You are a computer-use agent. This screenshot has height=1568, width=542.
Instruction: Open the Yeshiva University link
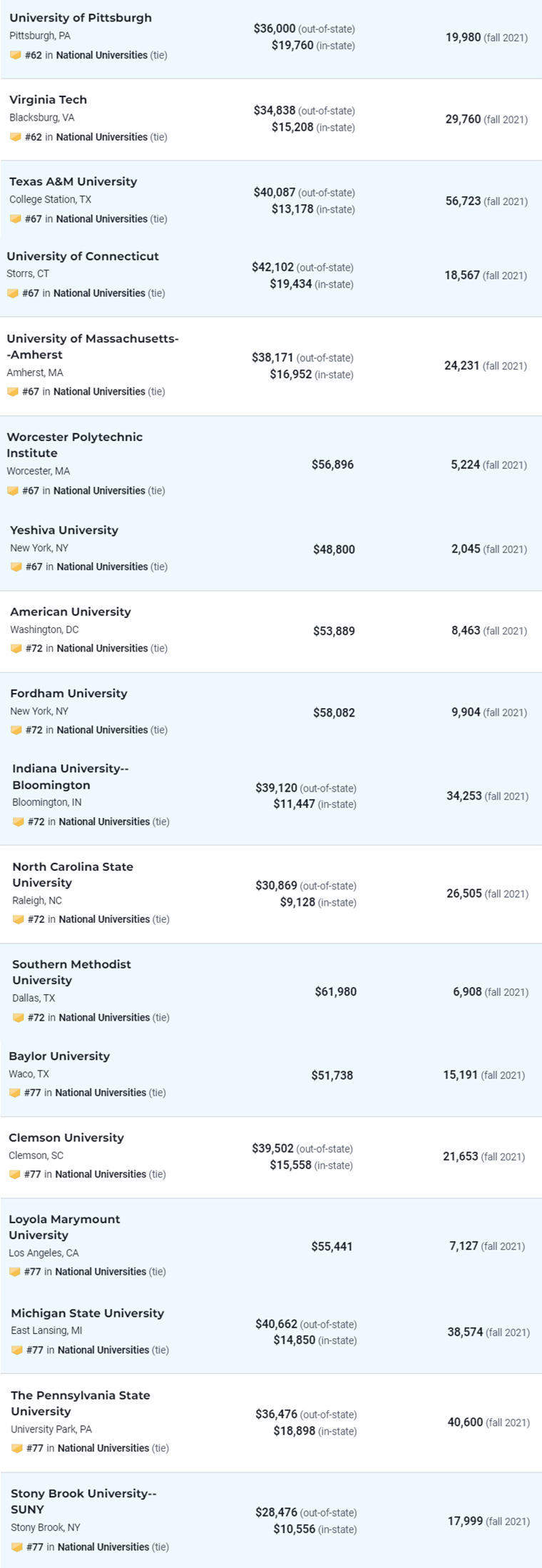(x=64, y=530)
